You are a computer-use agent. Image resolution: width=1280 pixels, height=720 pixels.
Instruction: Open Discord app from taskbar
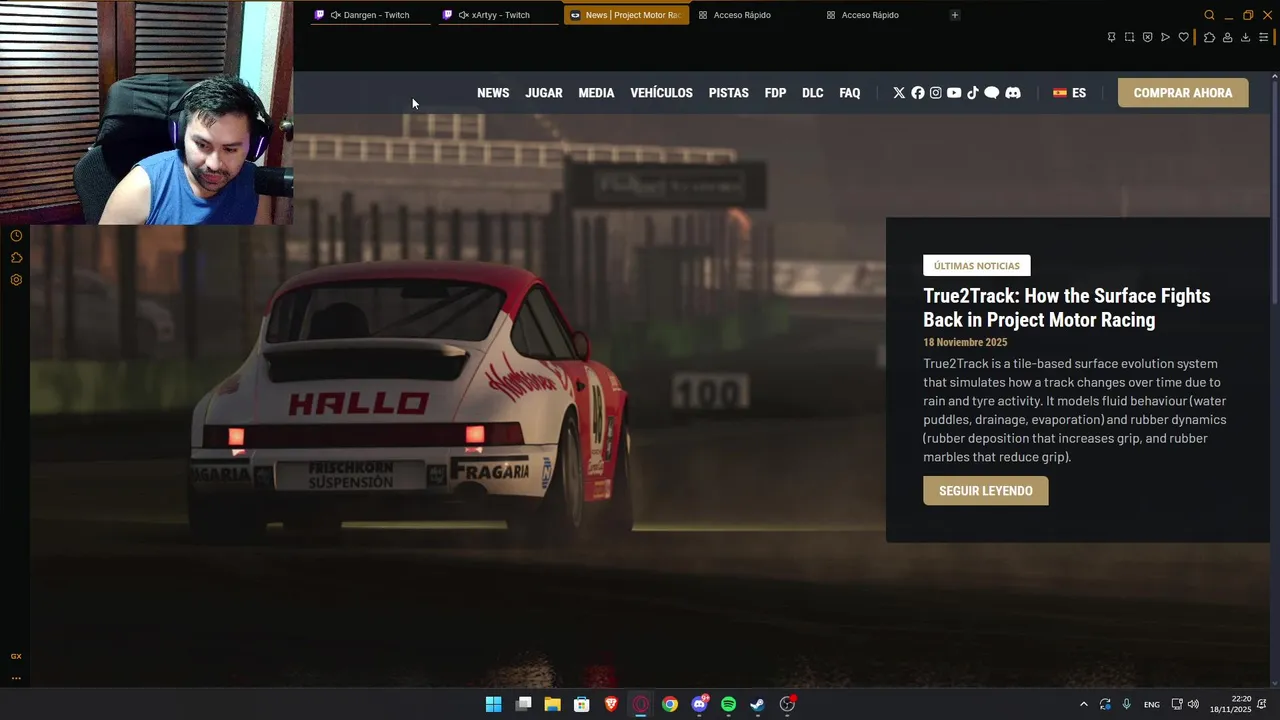699,704
